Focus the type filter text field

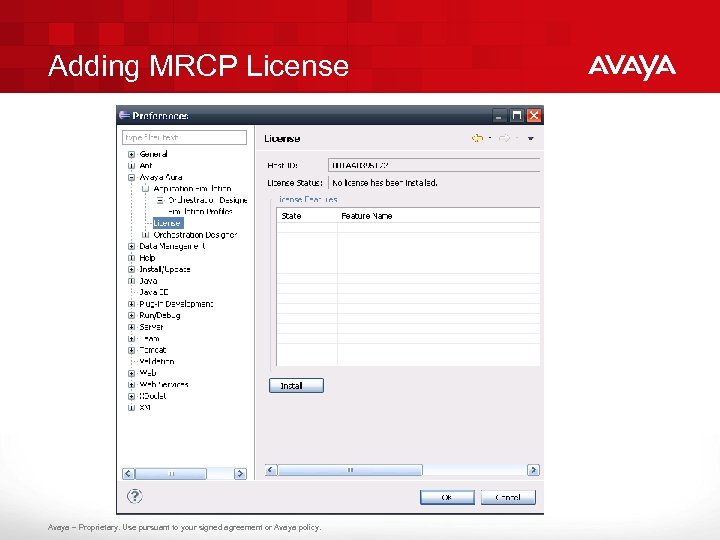coord(184,137)
